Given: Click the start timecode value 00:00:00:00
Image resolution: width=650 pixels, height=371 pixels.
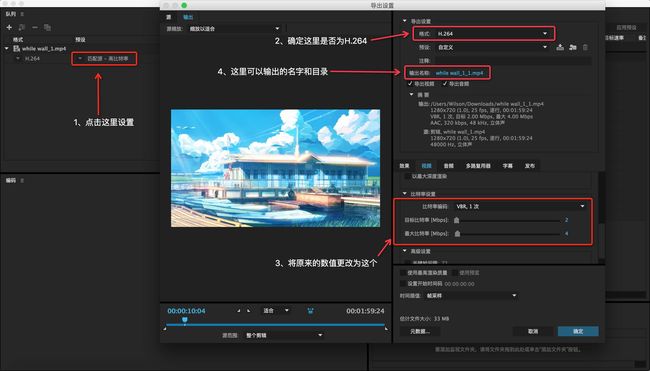Looking at the screenshot, I should click(459, 284).
